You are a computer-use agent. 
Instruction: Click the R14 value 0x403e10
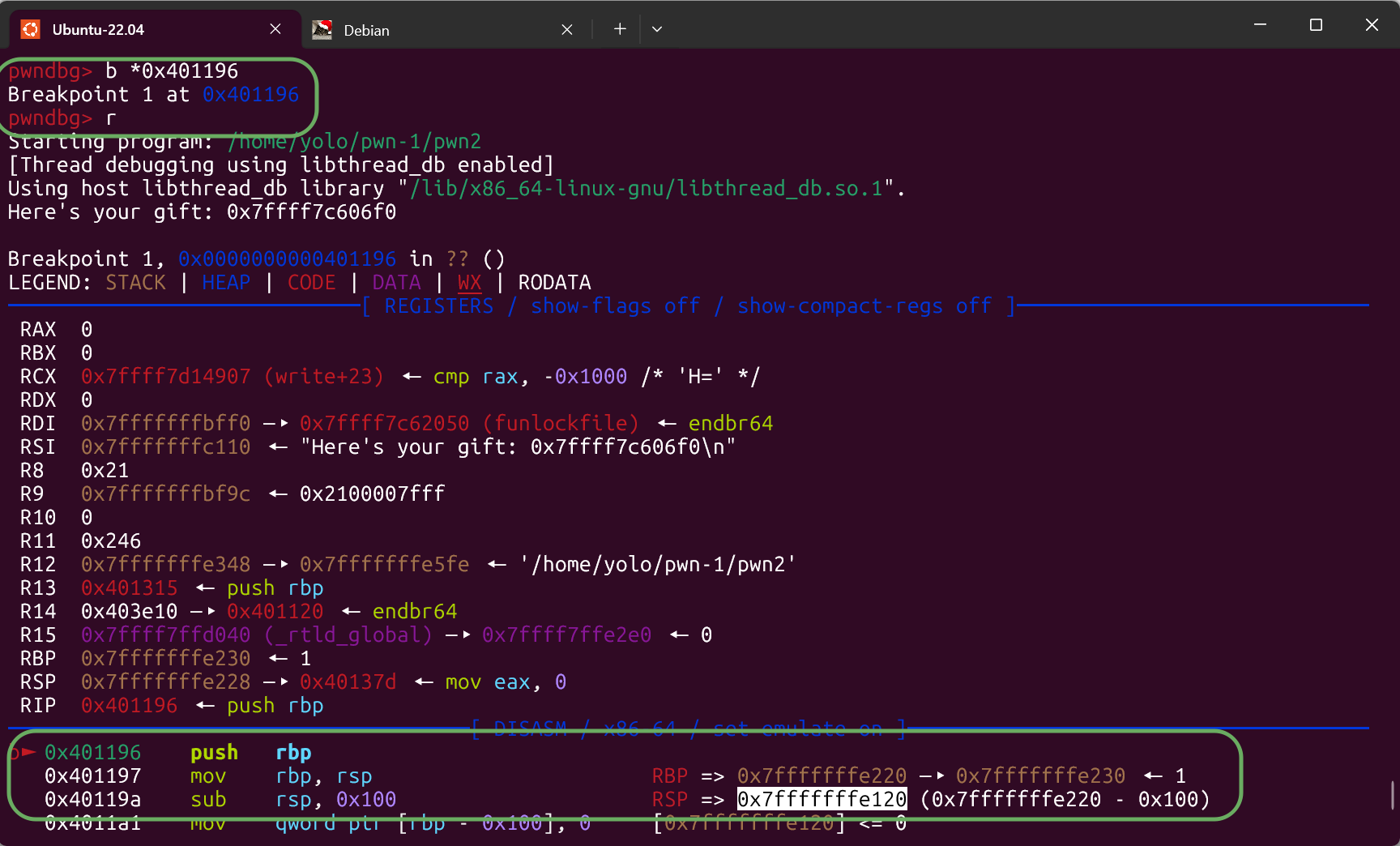(129, 612)
